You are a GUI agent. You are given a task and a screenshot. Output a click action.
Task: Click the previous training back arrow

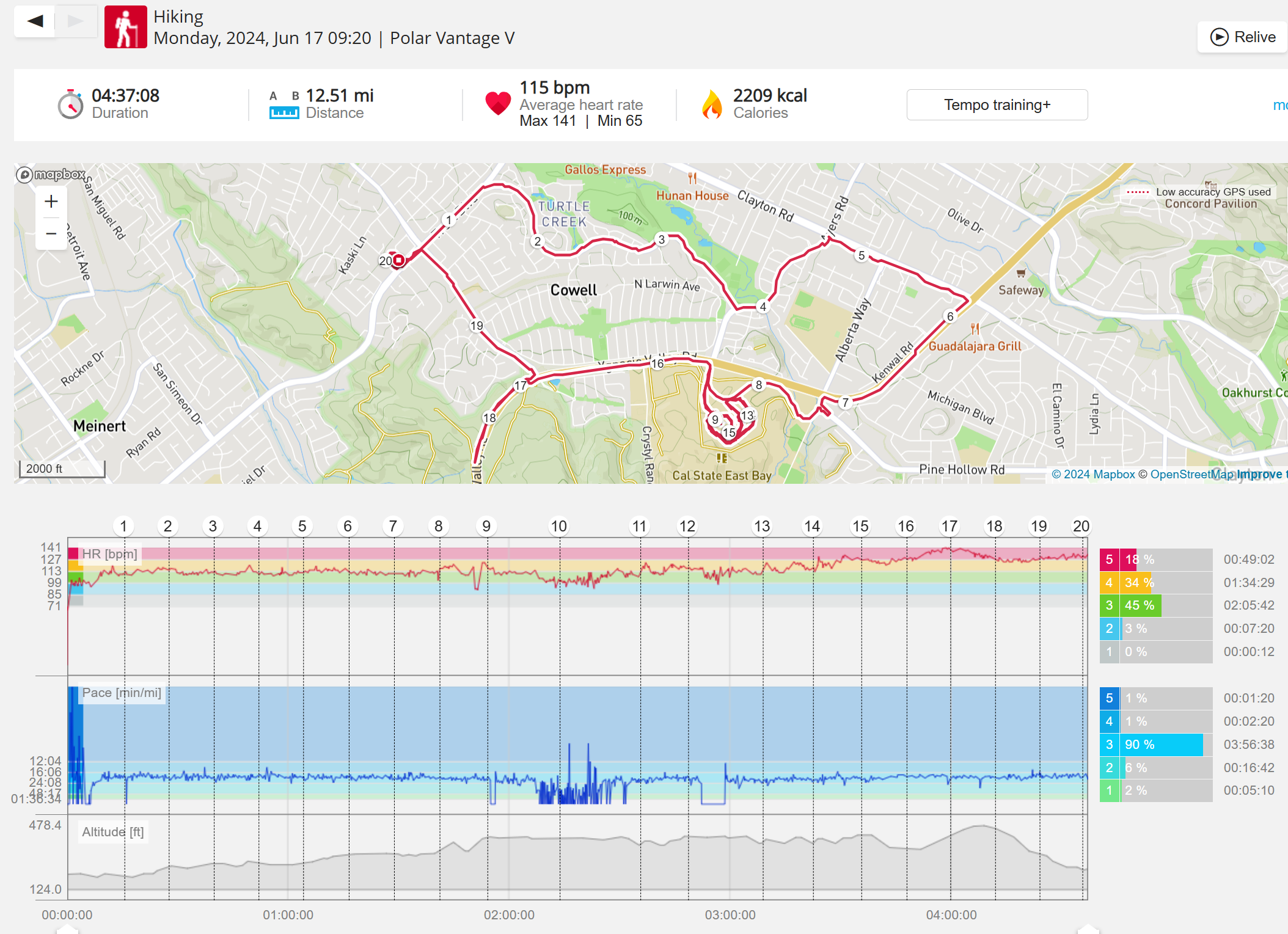point(35,21)
